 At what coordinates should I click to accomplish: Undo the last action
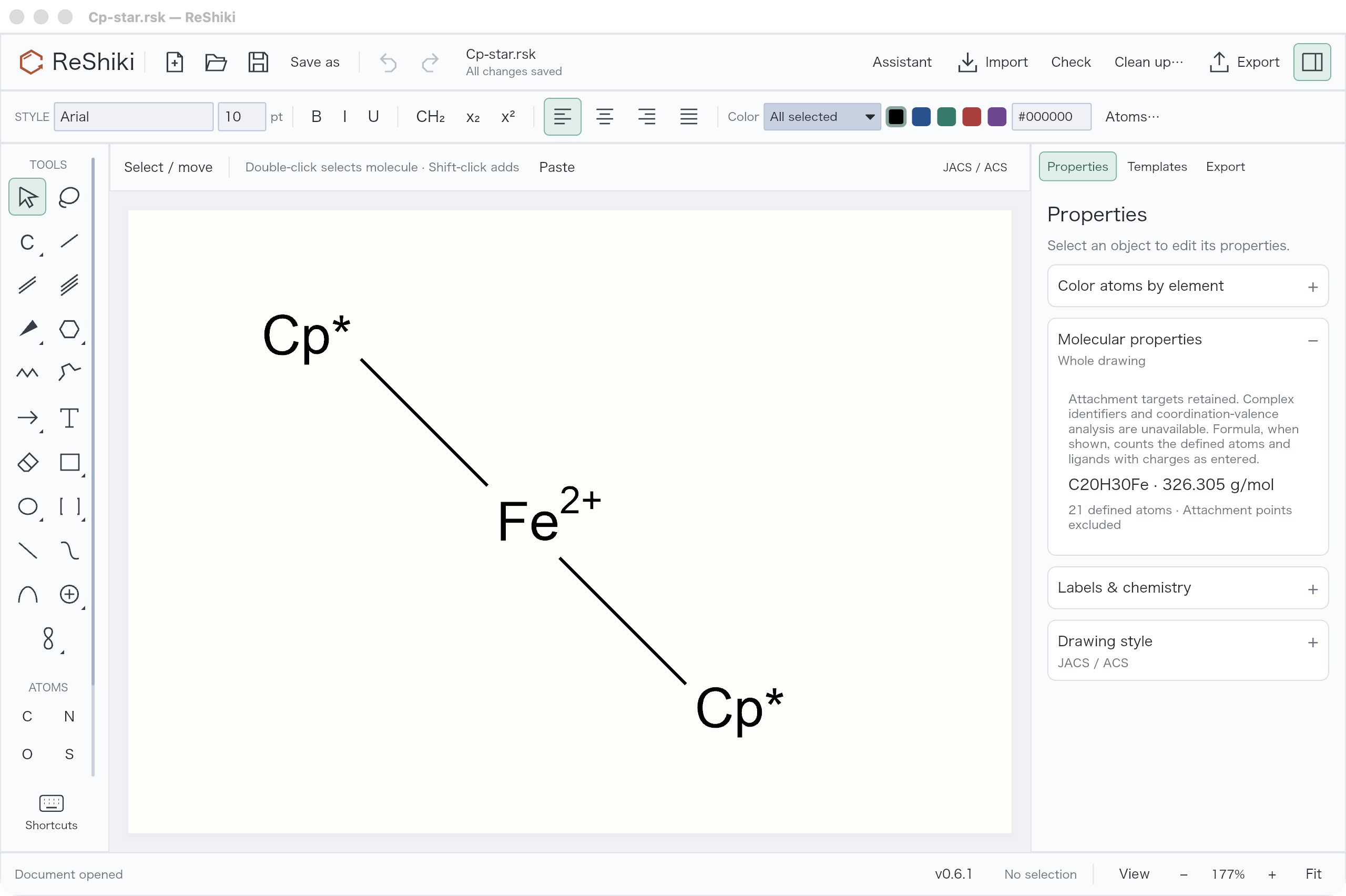point(388,62)
